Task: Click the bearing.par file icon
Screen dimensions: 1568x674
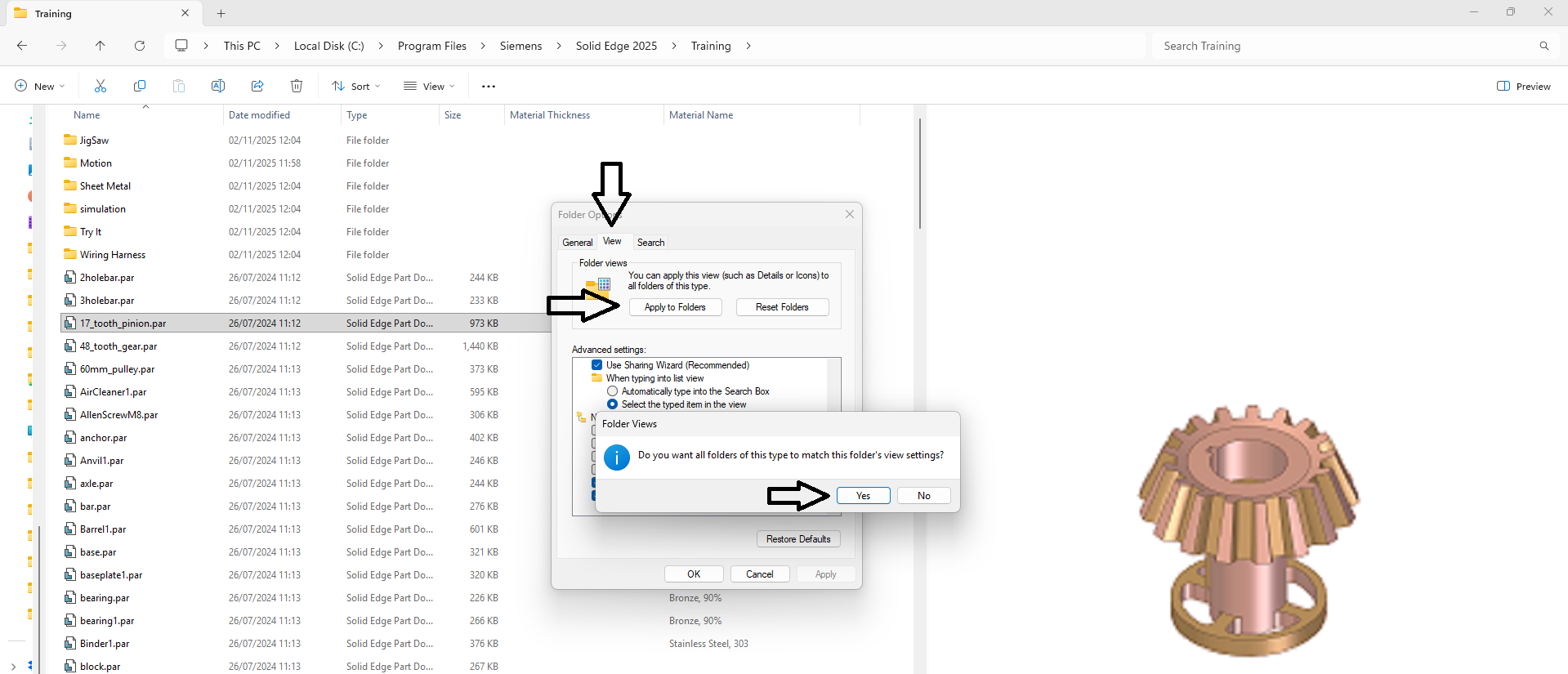Action: coord(70,597)
